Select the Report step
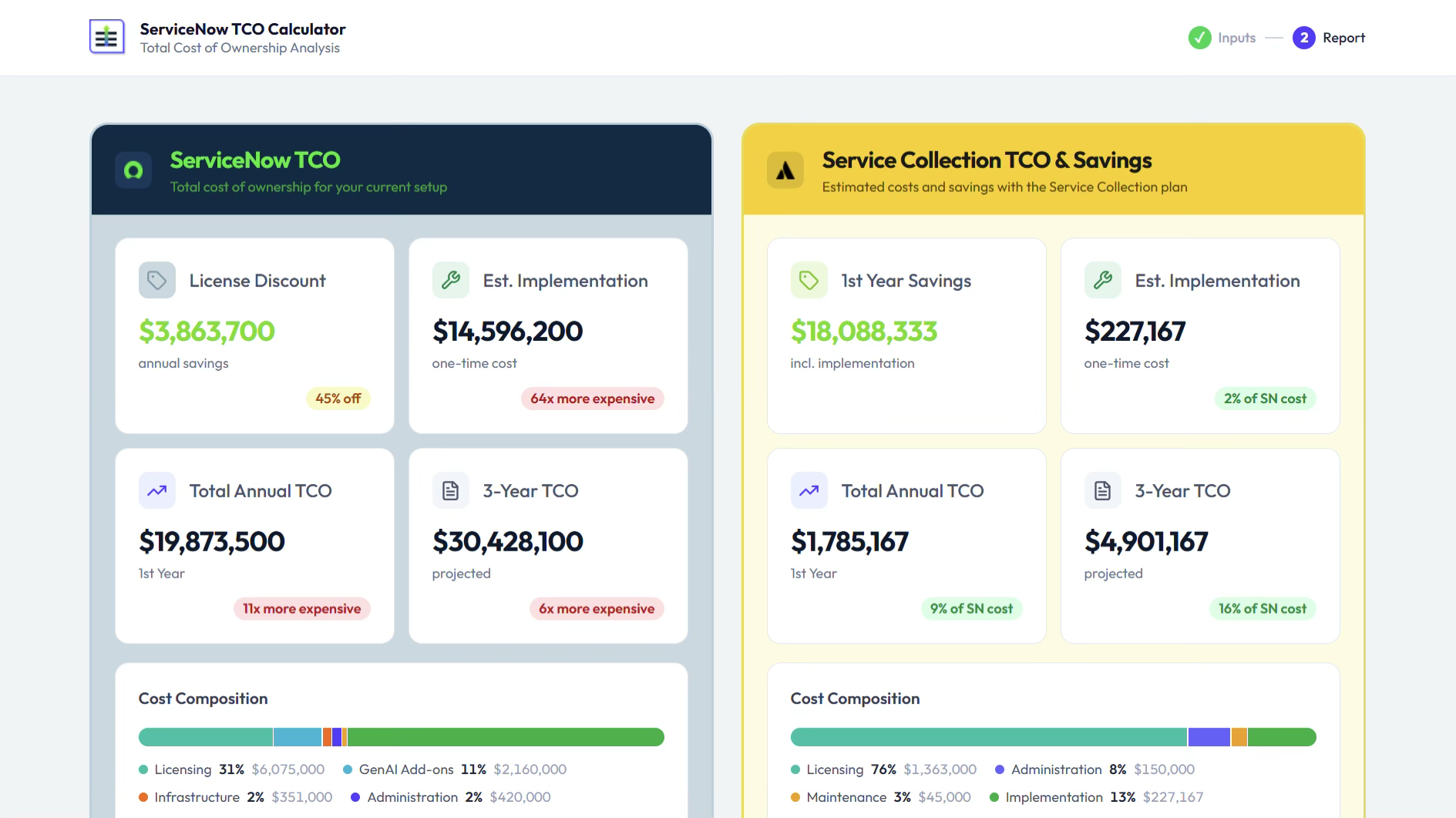 1329,38
